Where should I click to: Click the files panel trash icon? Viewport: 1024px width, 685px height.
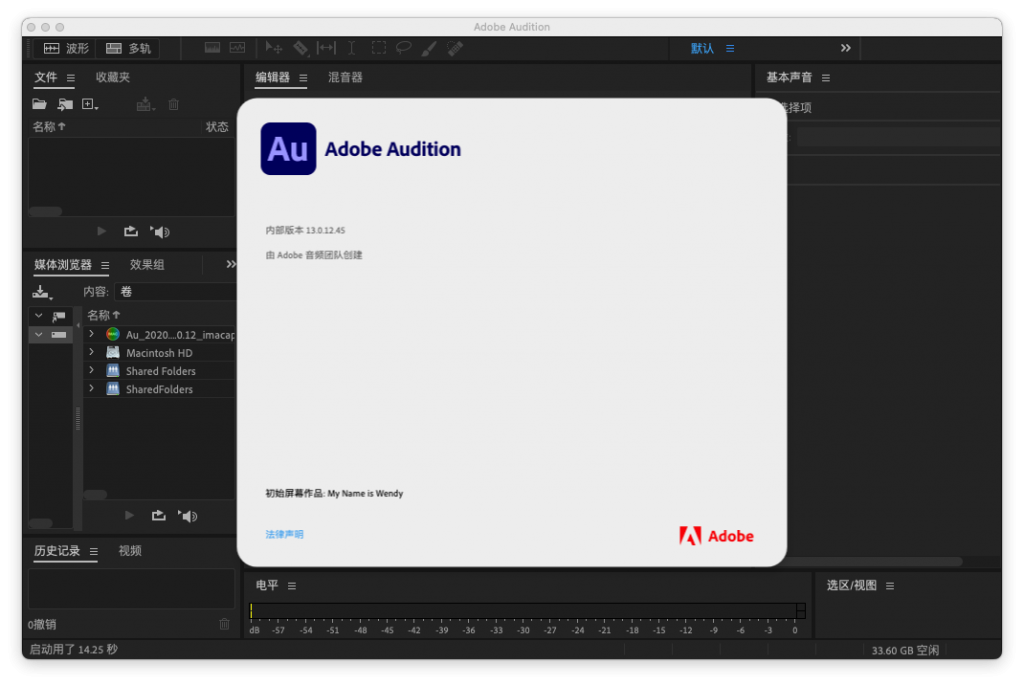pos(174,104)
